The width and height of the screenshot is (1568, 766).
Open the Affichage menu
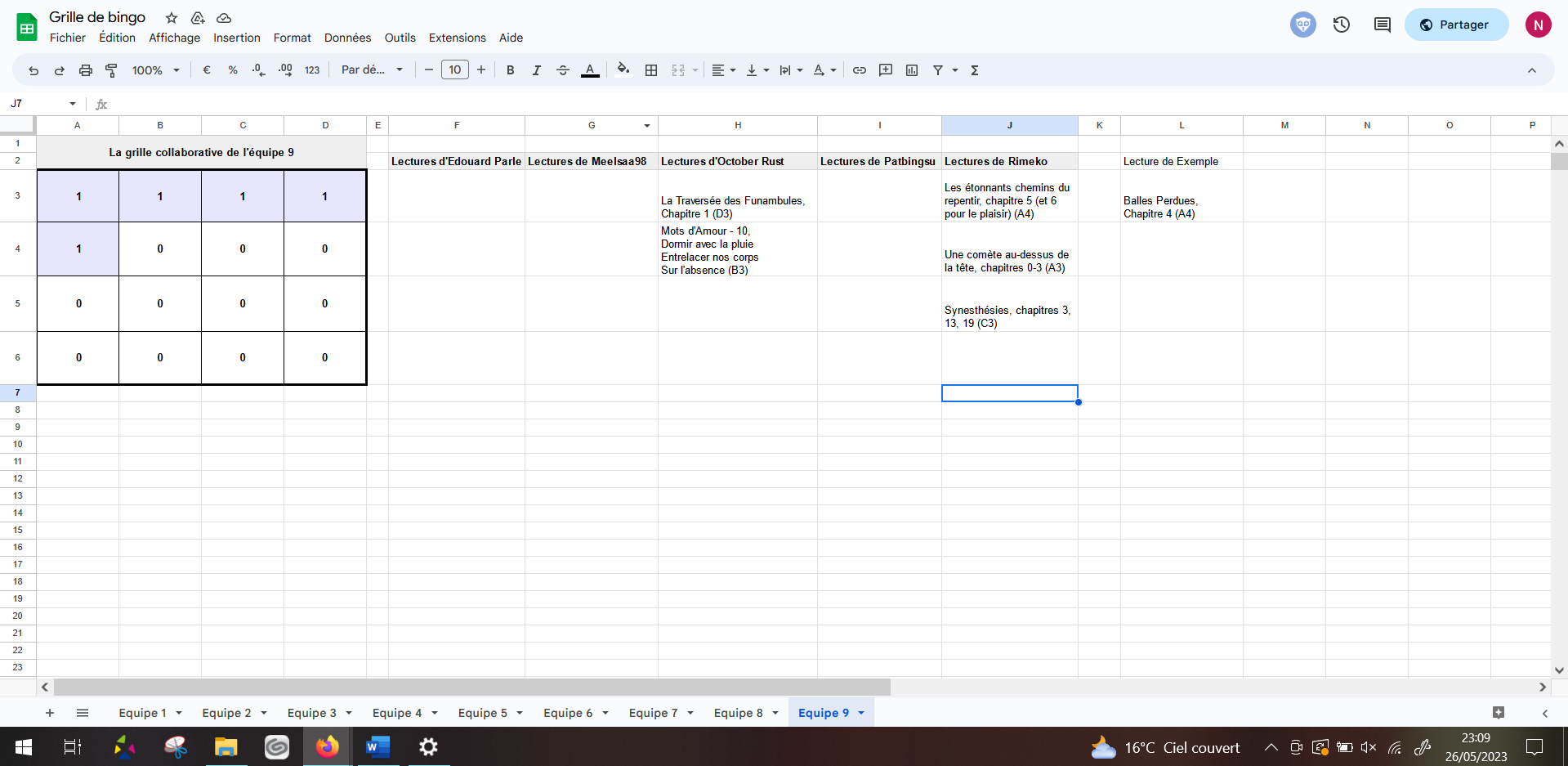click(x=174, y=38)
